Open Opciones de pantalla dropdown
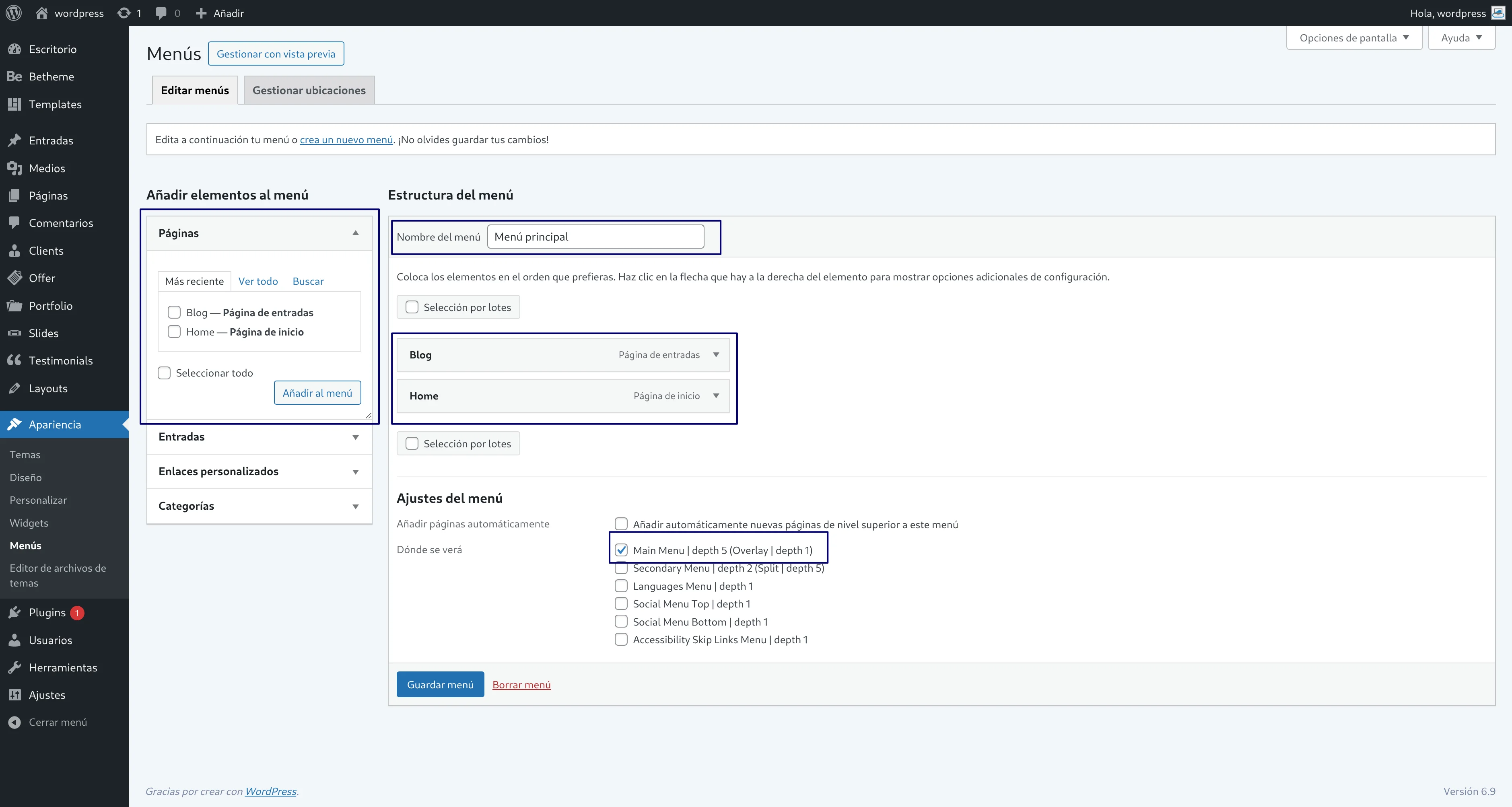The width and height of the screenshot is (1512, 807). click(x=1353, y=37)
